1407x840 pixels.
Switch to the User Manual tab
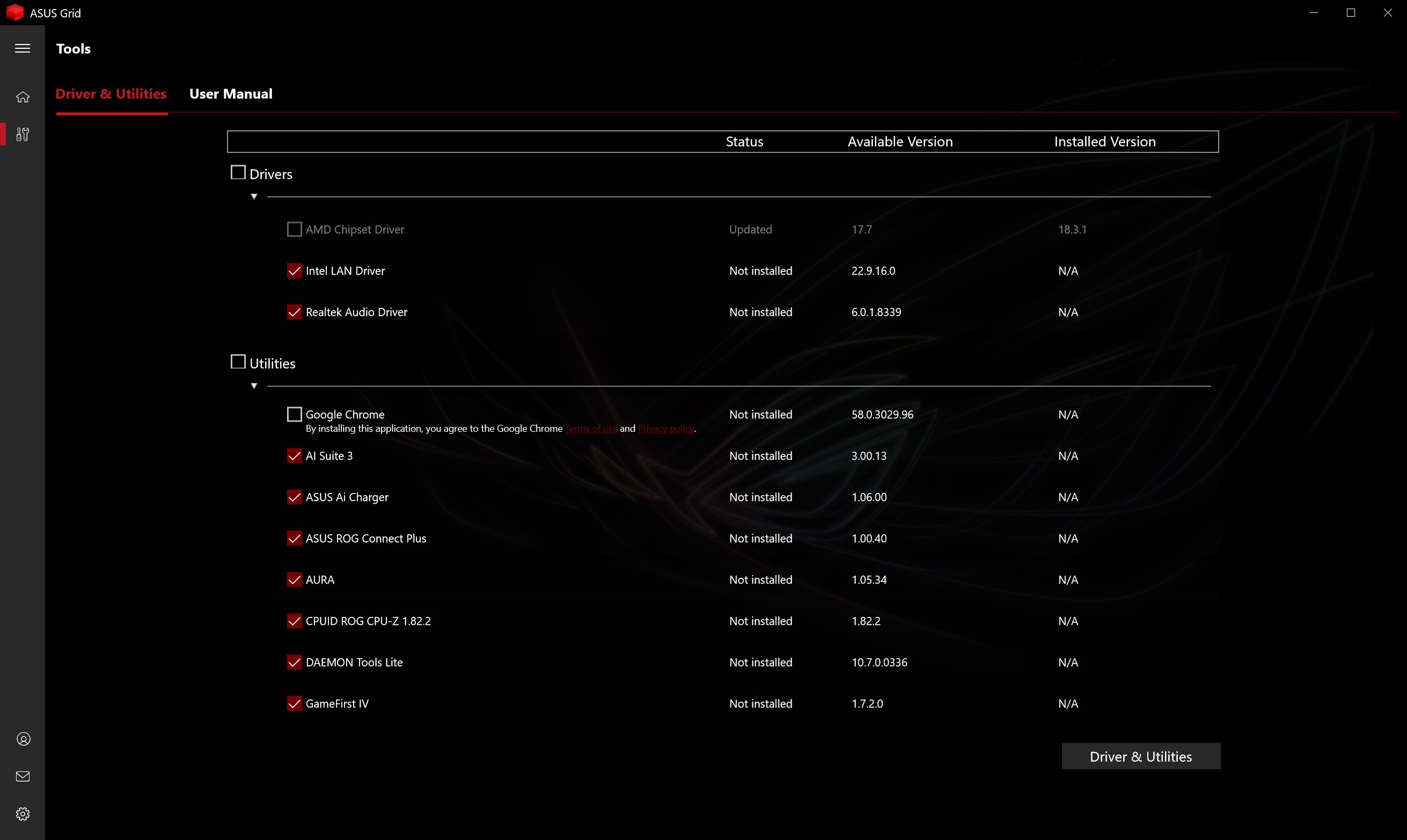pos(230,94)
